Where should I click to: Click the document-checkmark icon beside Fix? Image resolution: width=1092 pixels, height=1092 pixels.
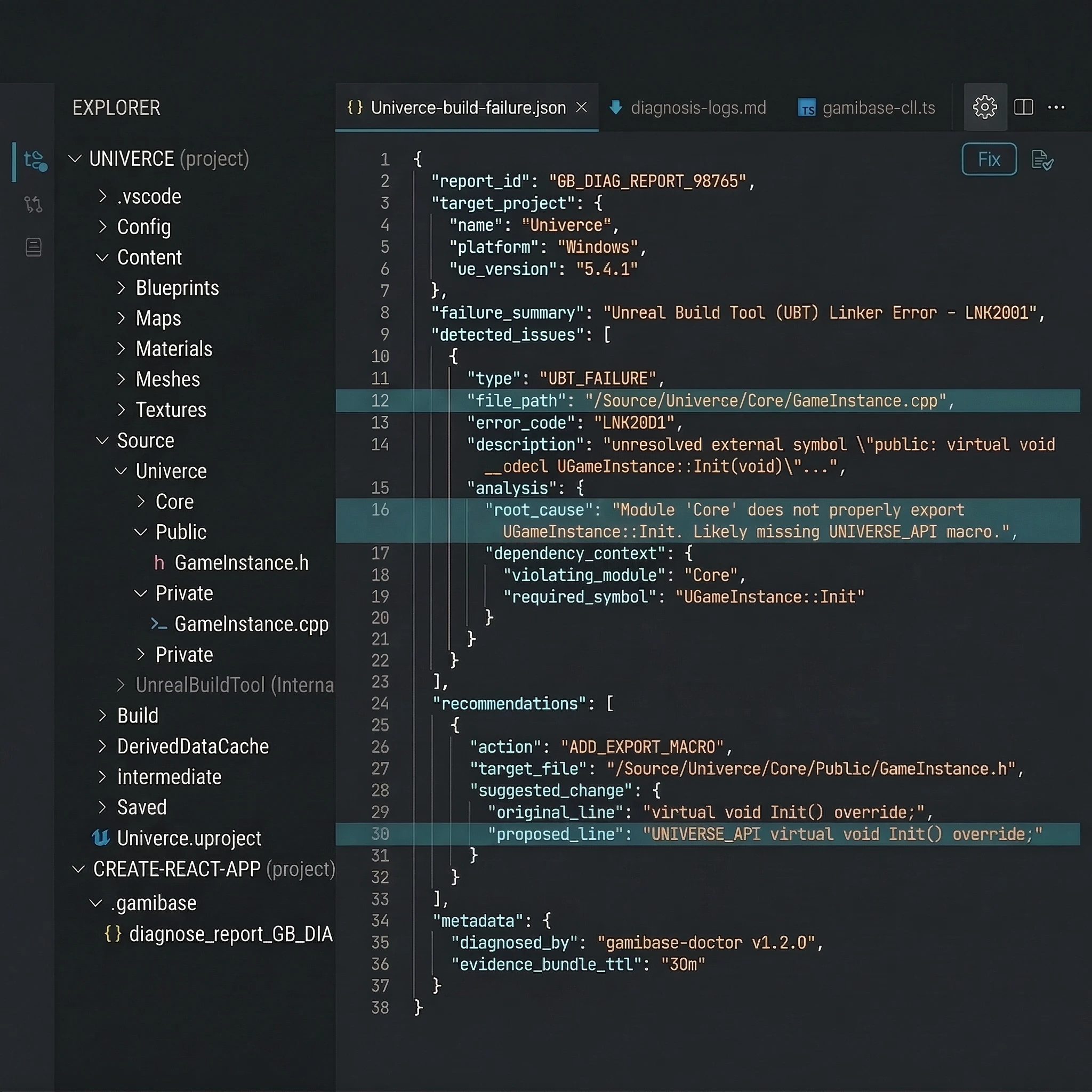tap(1043, 159)
